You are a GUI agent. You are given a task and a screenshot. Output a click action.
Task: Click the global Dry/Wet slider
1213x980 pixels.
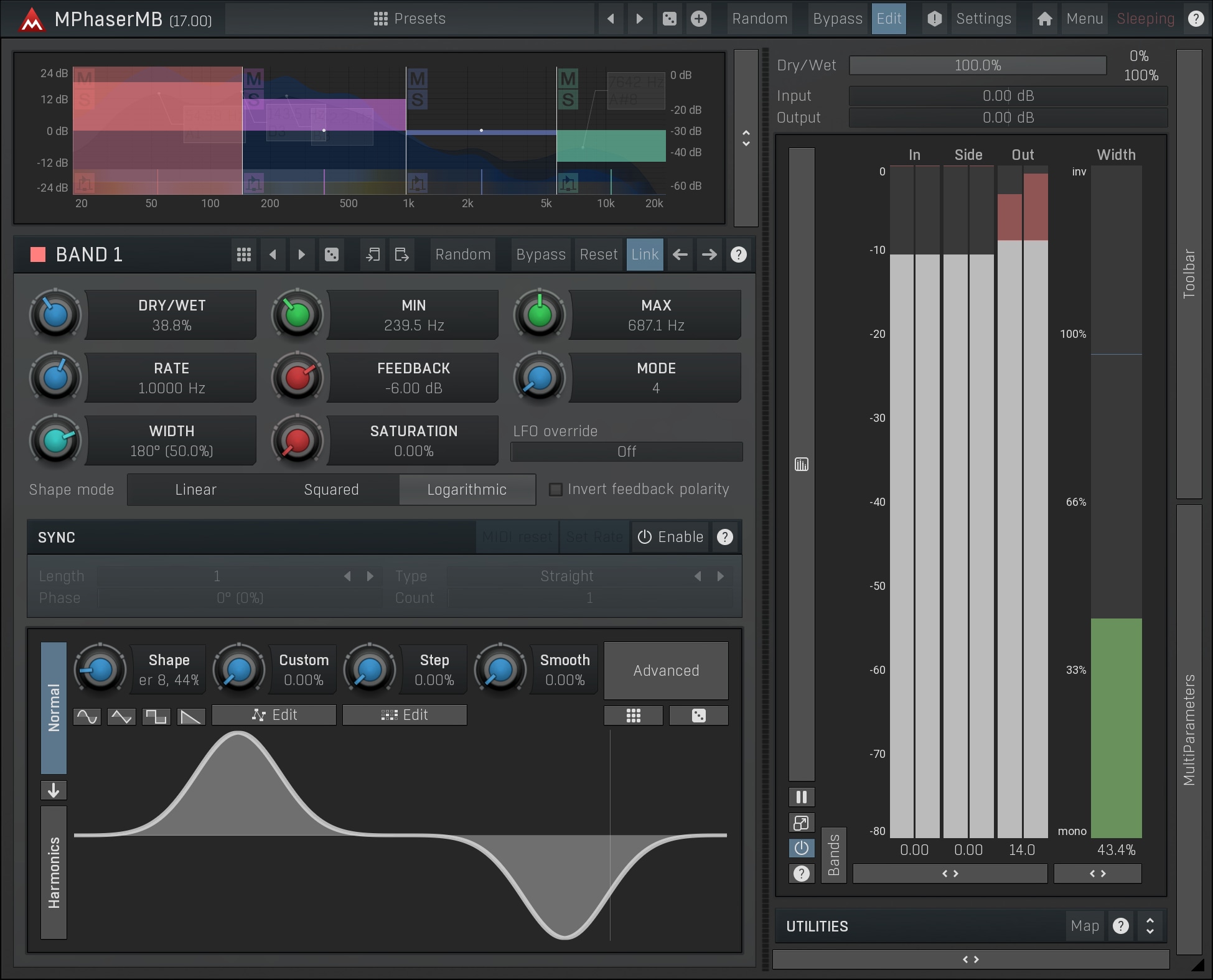tap(977, 65)
